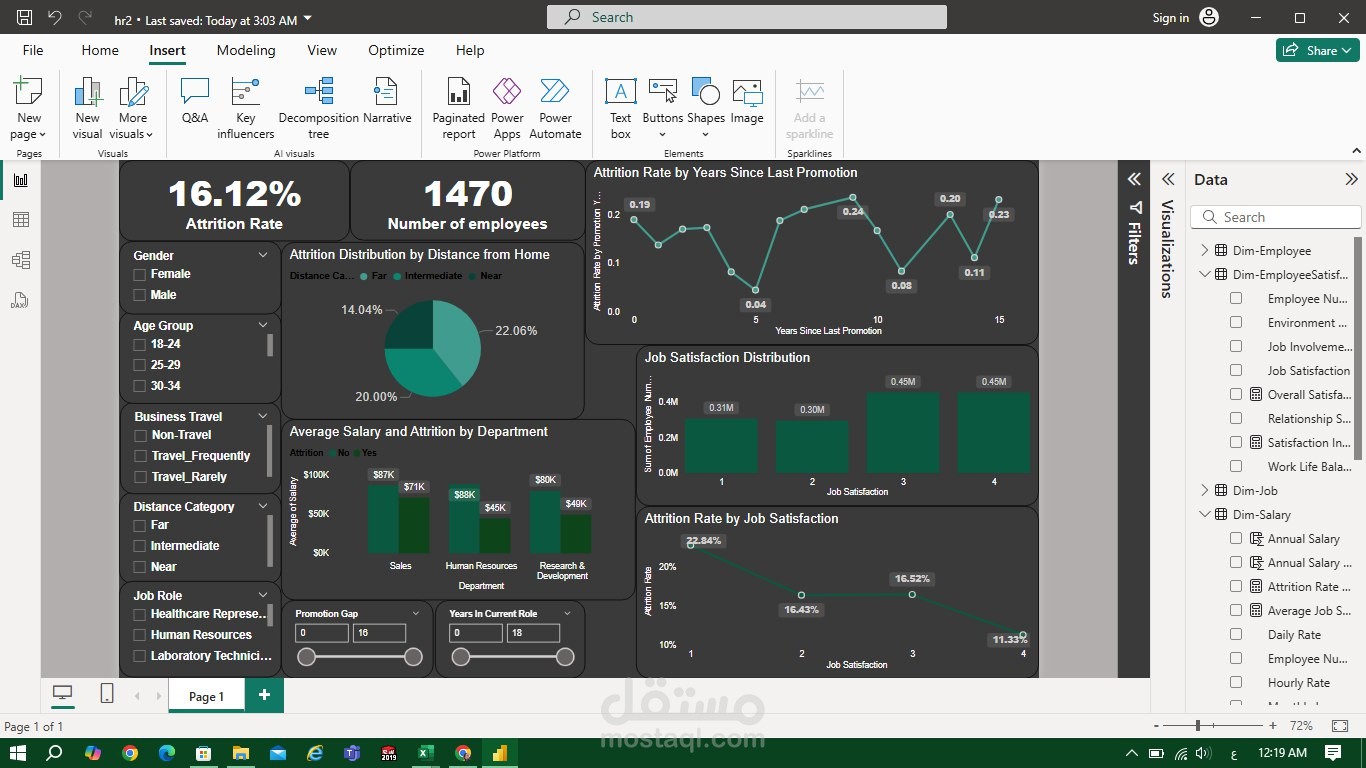1366x768 pixels.
Task: Switch to mobile layout at bottom
Action: (x=107, y=693)
